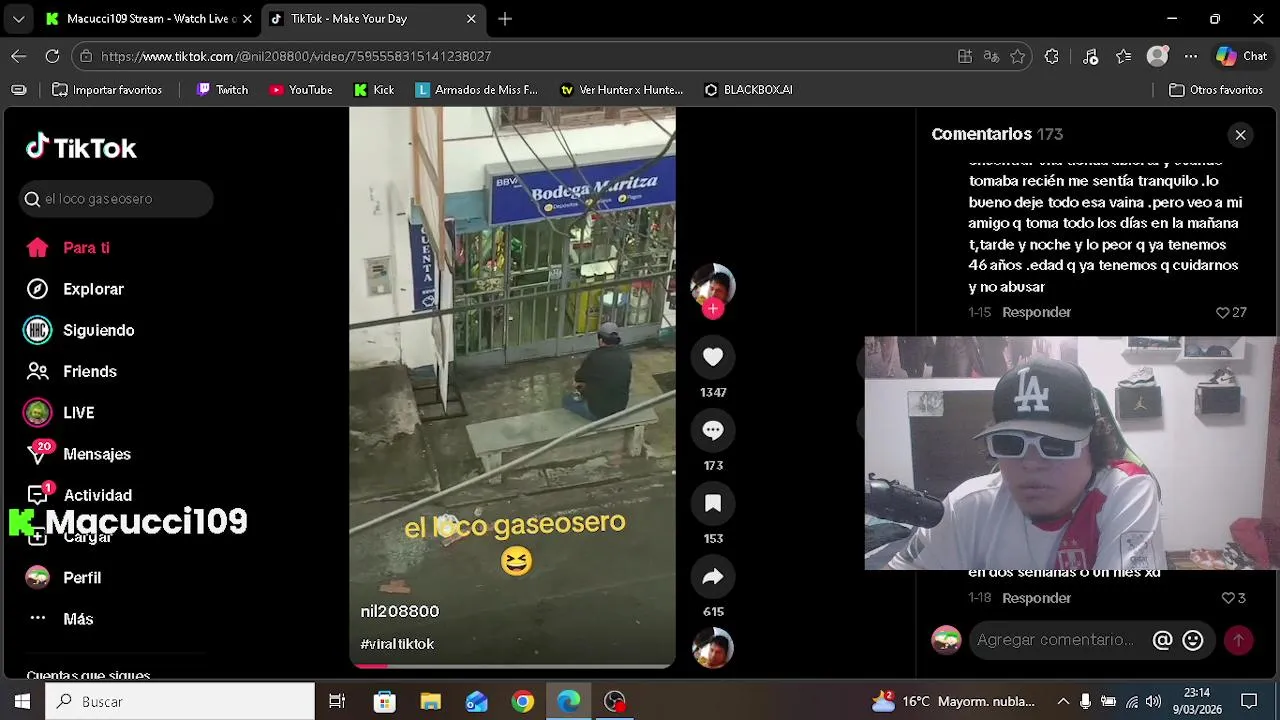Open Importar favoritos bookmark
Viewport: 1280px width, 720px height.
[106, 90]
